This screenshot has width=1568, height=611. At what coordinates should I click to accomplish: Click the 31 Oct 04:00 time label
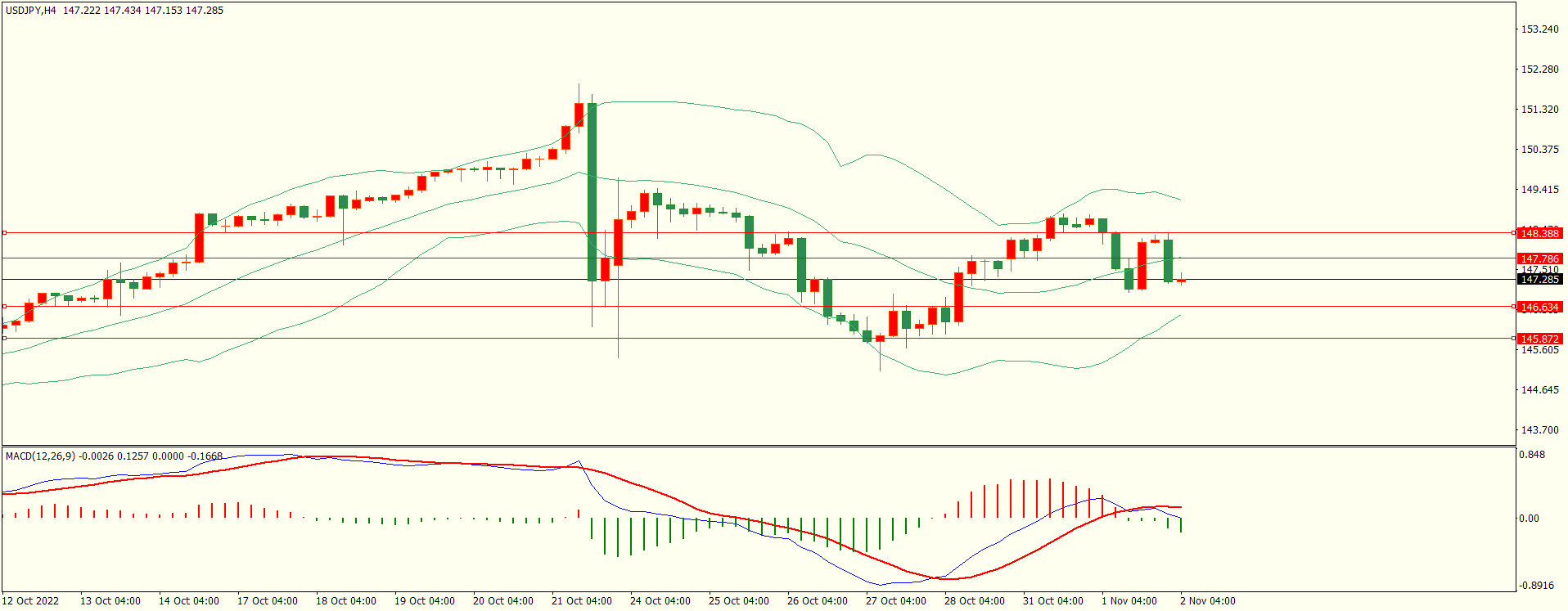[1053, 601]
